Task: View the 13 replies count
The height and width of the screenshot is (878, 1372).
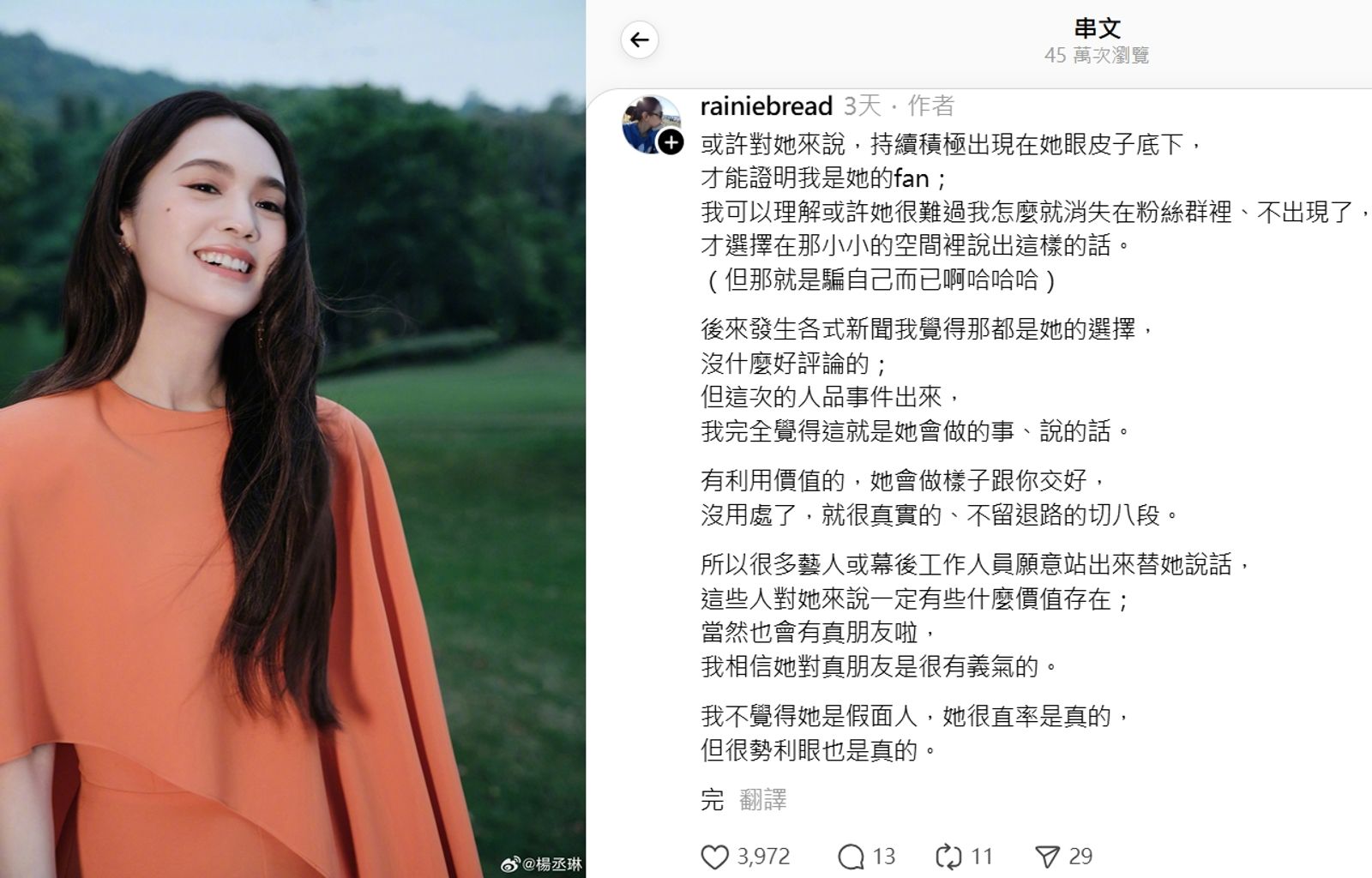Action: coord(884,857)
